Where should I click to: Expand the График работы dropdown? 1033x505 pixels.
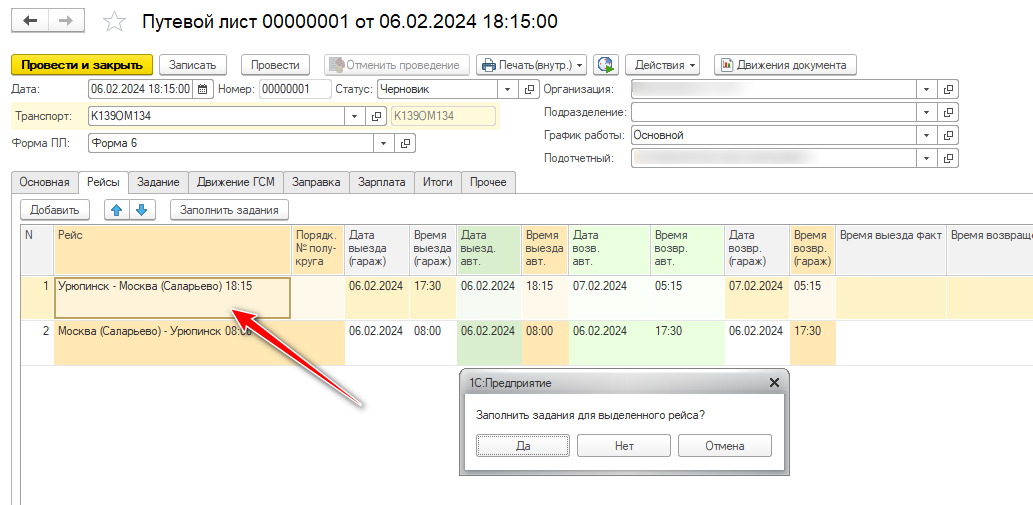927,135
